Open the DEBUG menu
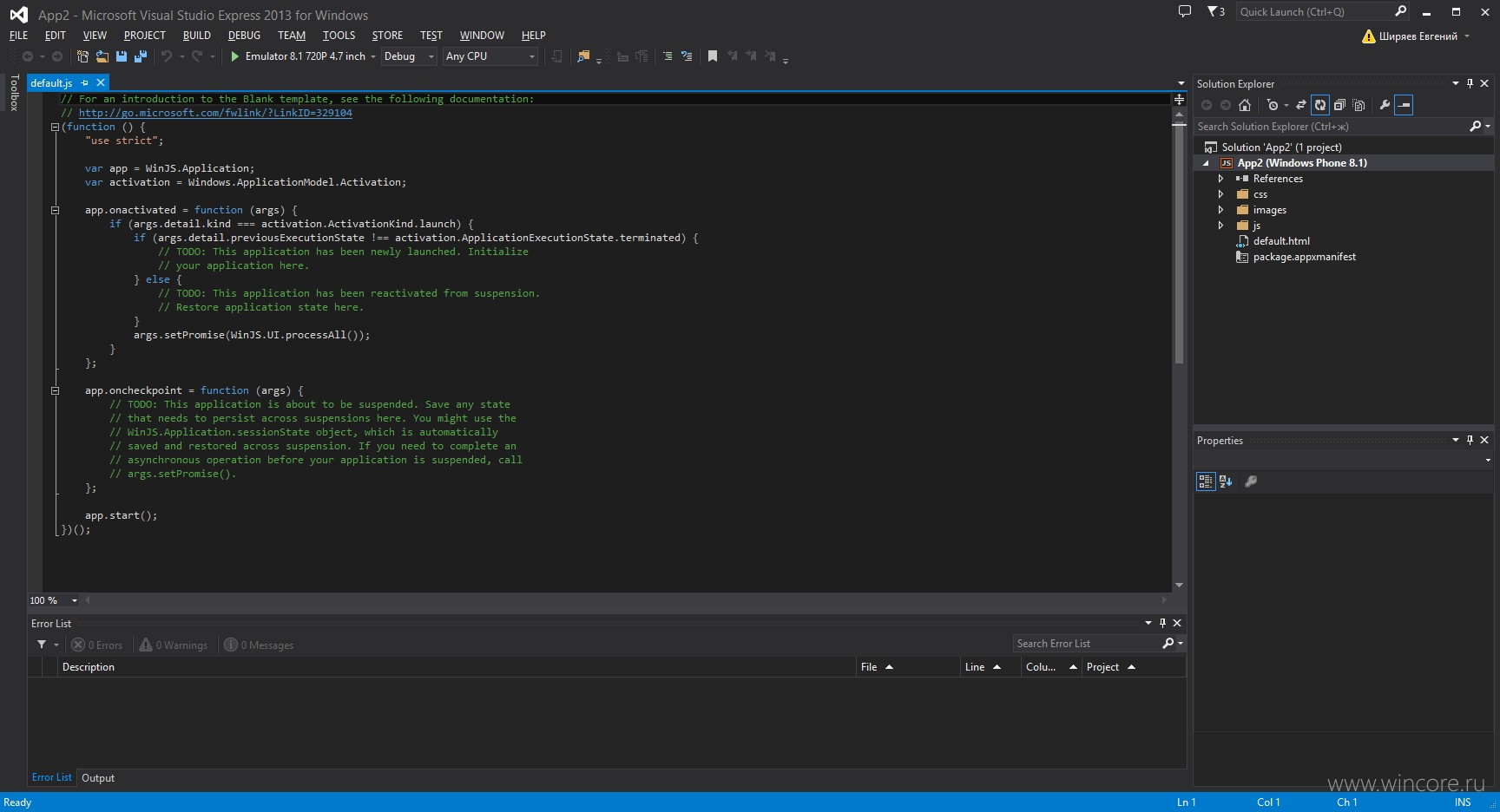Screen dimensions: 1500x812 tap(244, 36)
